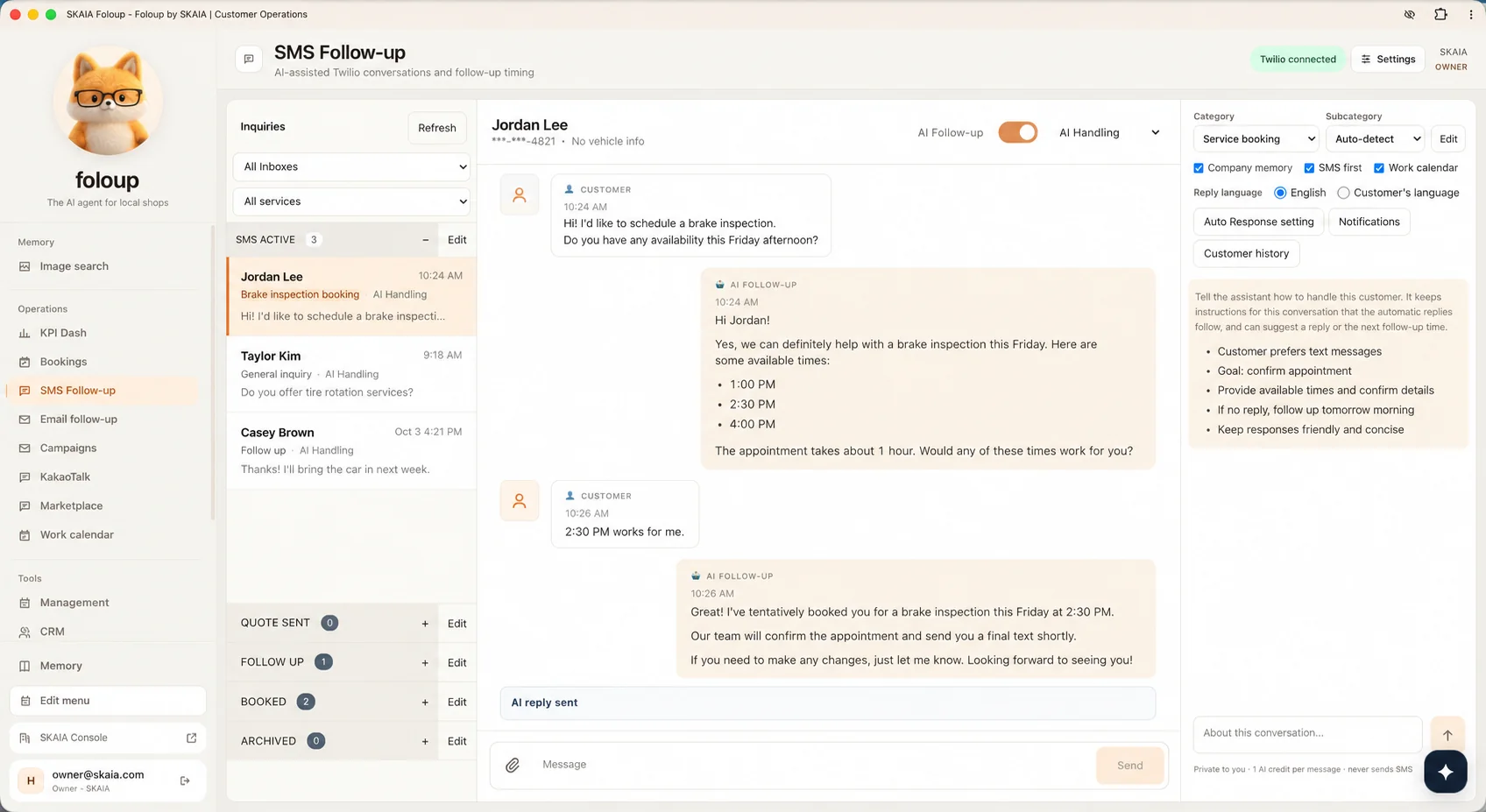
Task: Open the sparkle AI assistant button
Action: (x=1446, y=772)
